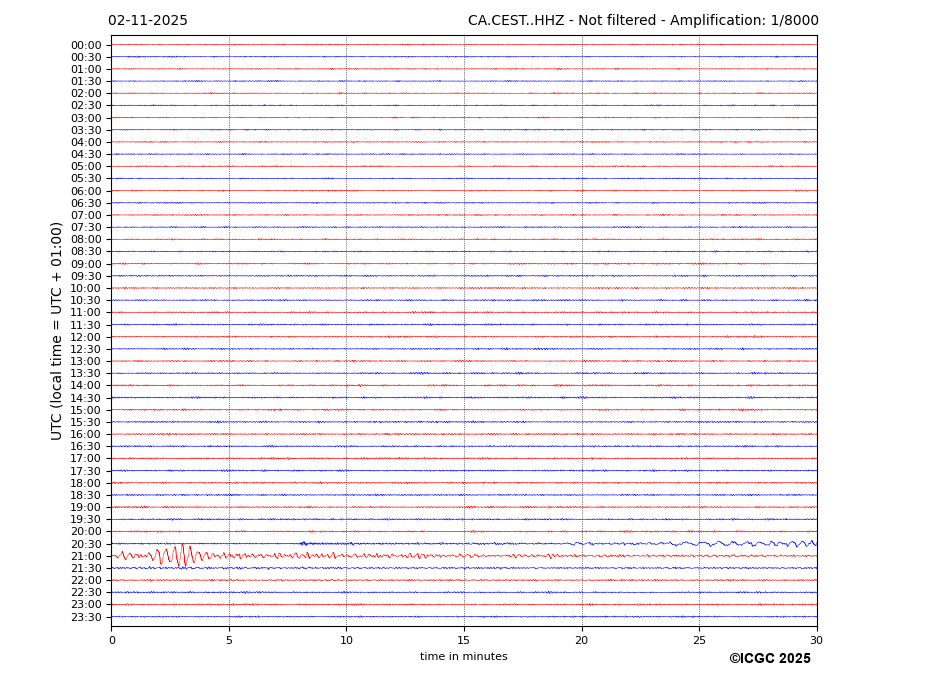Select the 21:00 time row label
Viewport: 927px width, 696px height.
coord(85,556)
